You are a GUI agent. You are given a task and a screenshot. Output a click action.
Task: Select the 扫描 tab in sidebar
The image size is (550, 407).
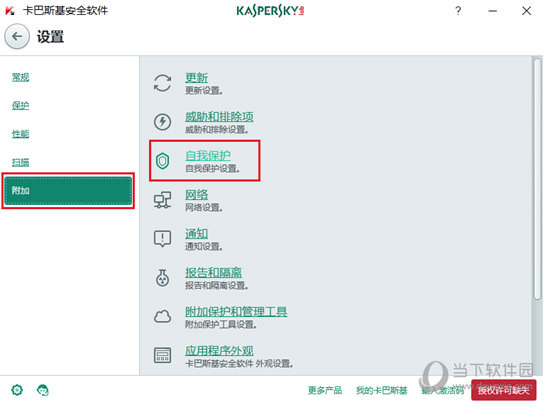(20, 162)
